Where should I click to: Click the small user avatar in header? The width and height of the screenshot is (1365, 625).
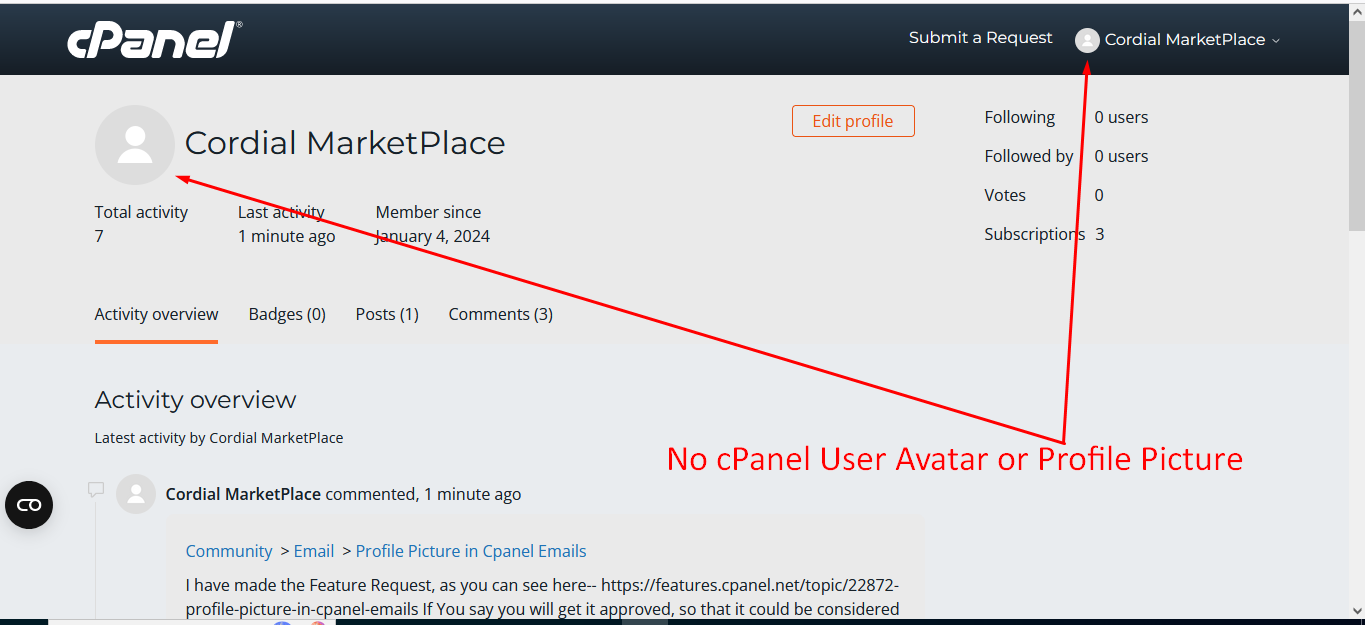(1087, 40)
